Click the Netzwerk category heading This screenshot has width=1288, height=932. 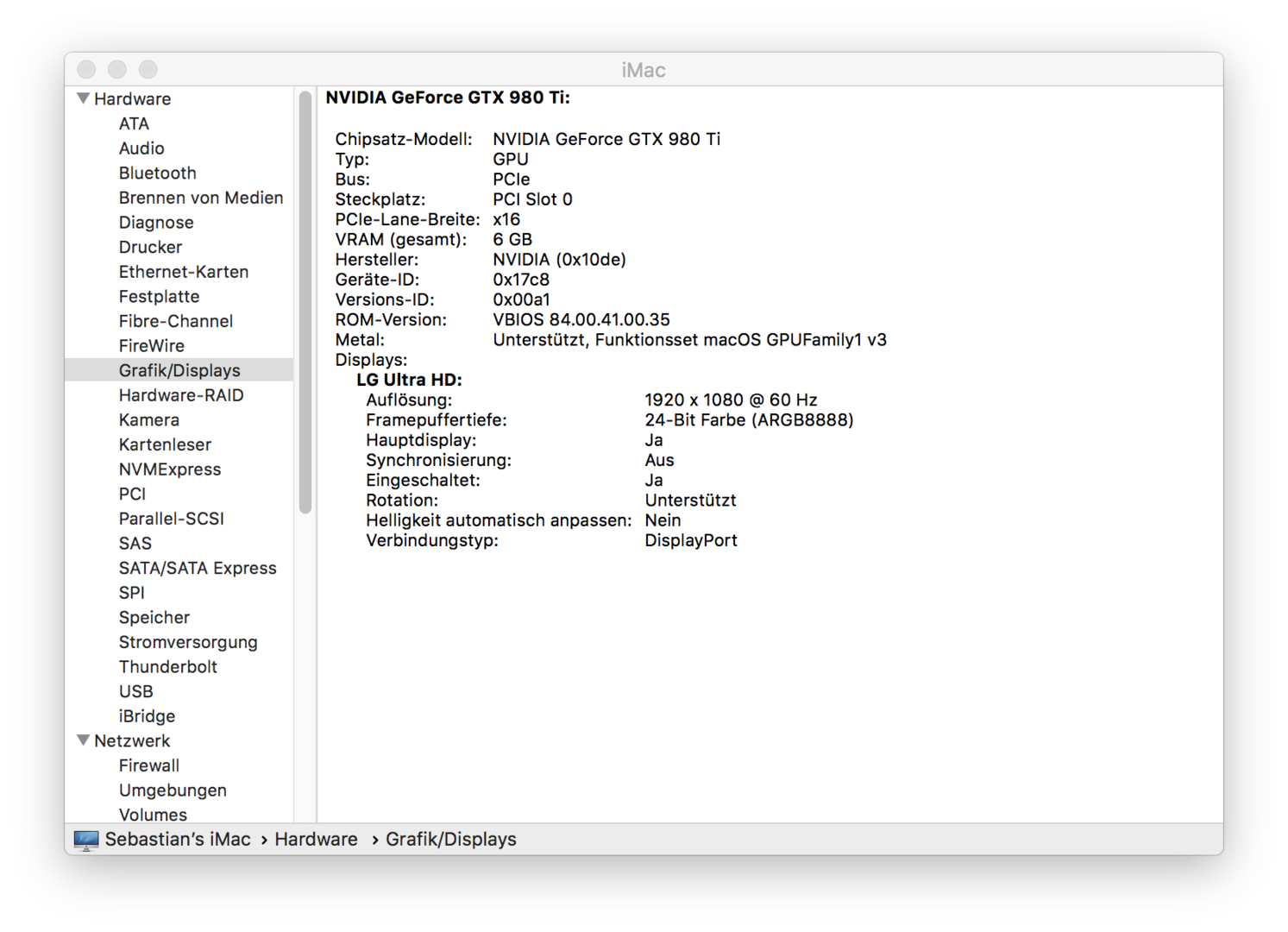132,741
